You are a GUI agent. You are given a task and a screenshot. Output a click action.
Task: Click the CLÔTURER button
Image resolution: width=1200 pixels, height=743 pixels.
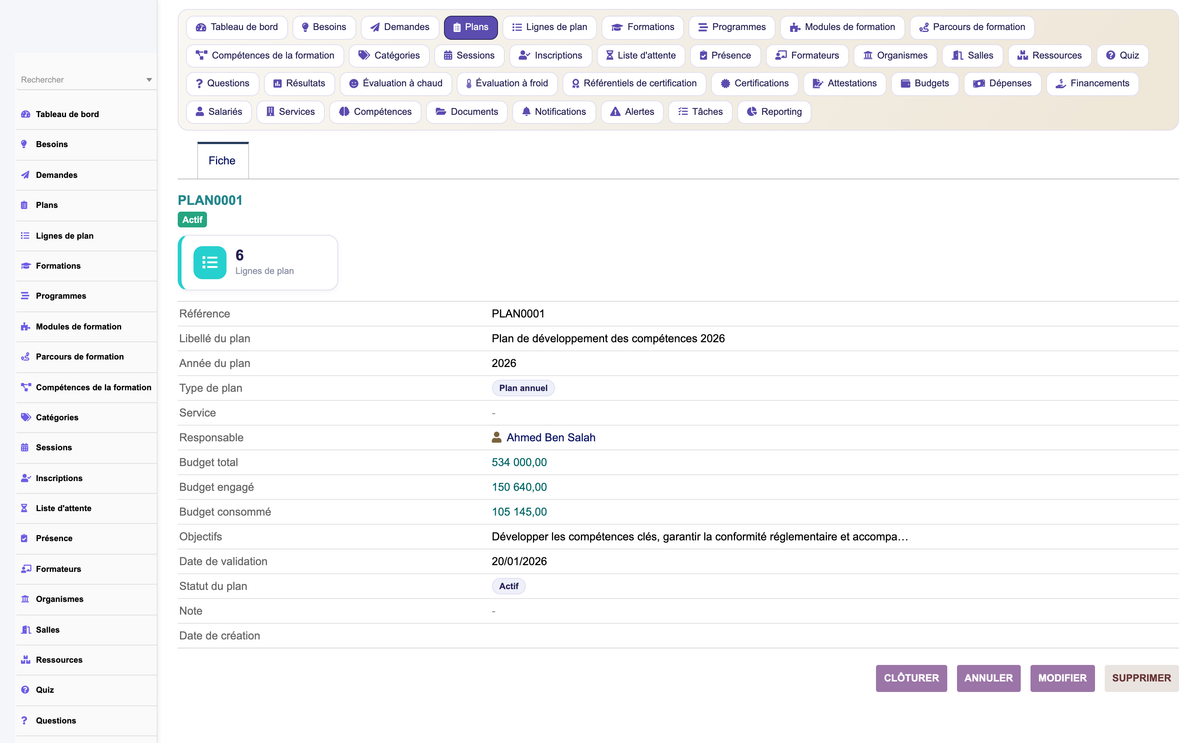click(x=911, y=678)
